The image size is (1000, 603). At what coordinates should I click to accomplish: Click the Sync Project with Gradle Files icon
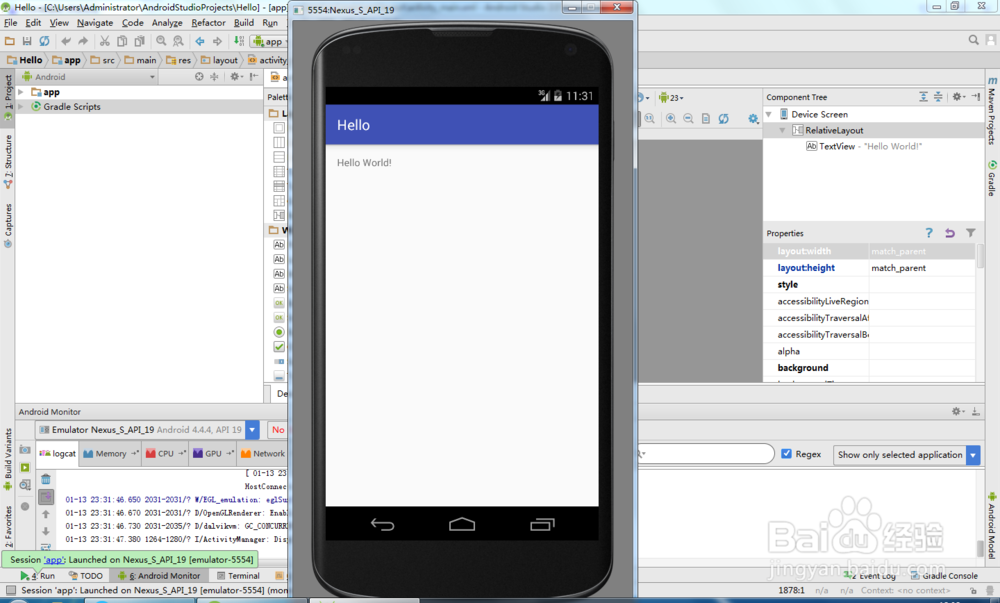pyautogui.click(x=43, y=40)
